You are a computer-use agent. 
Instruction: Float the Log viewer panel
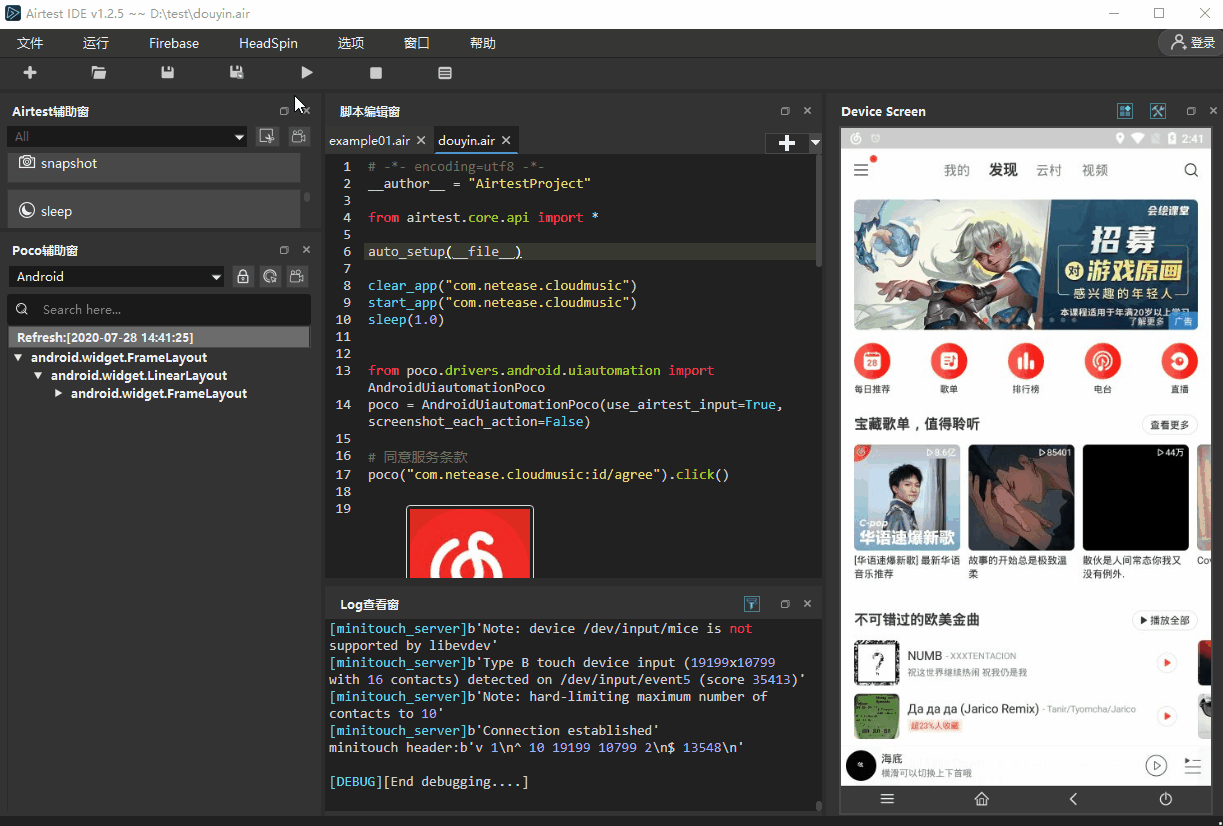785,604
